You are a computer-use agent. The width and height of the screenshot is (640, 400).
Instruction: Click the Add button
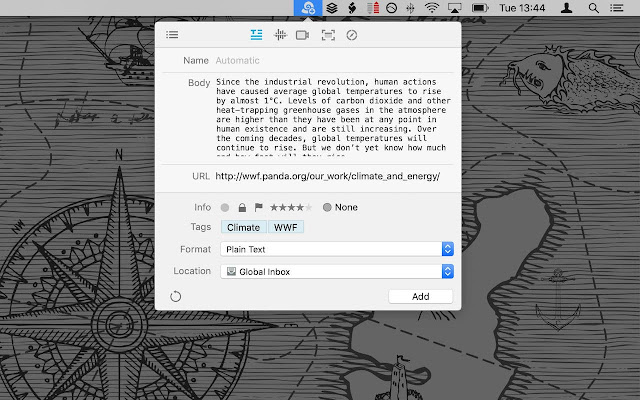tap(420, 296)
